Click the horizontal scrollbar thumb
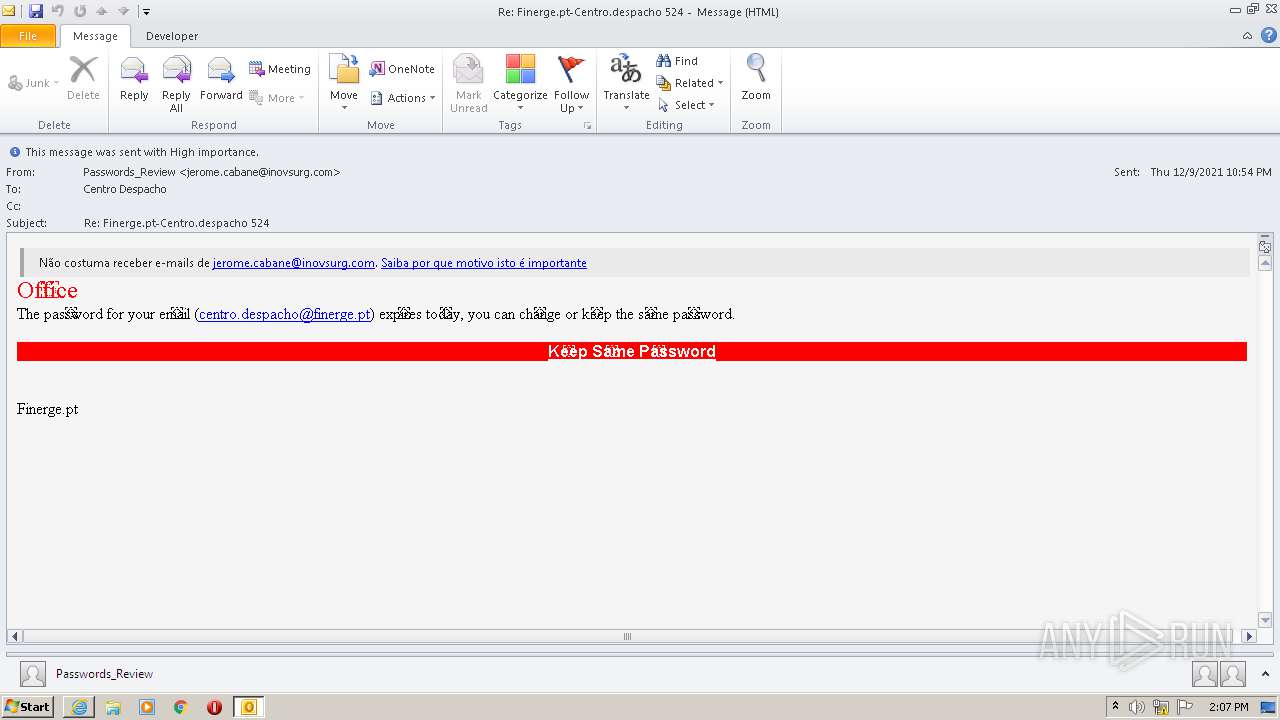 (x=628, y=636)
